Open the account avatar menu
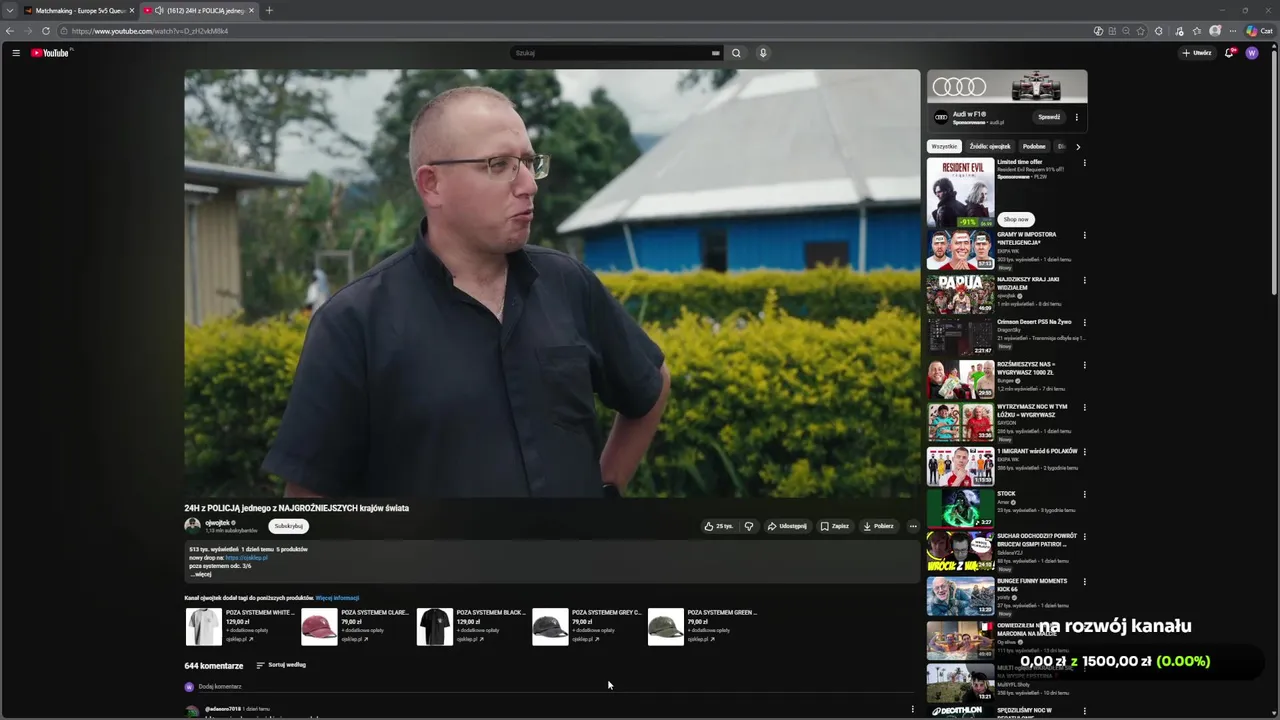 coord(1252,53)
